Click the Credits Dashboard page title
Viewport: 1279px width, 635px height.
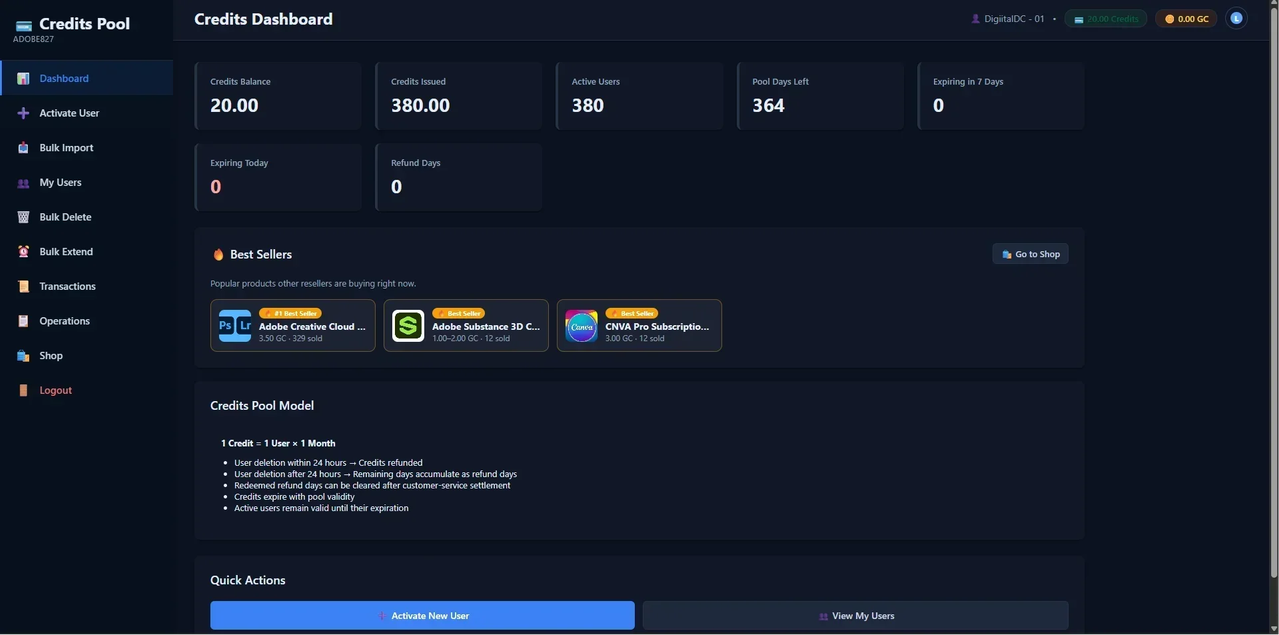click(263, 19)
